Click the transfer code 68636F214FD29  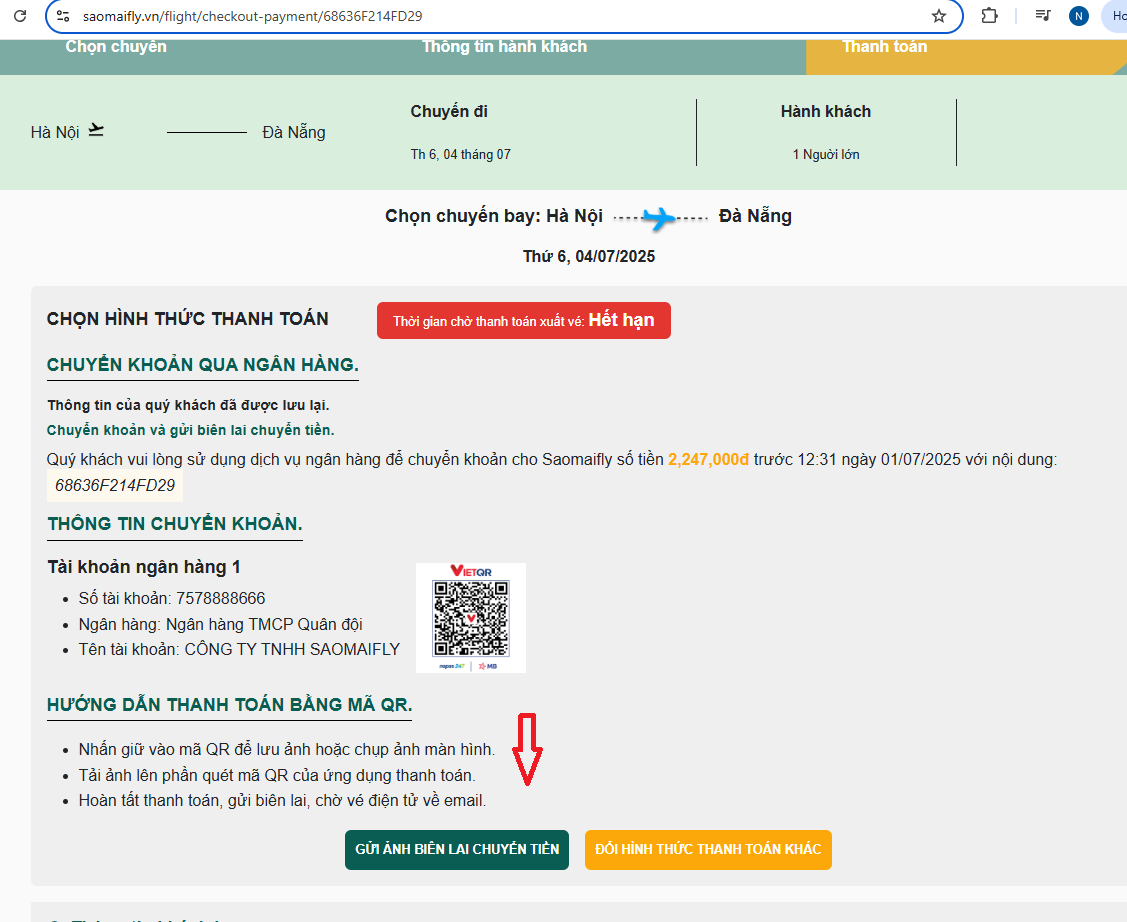115,486
